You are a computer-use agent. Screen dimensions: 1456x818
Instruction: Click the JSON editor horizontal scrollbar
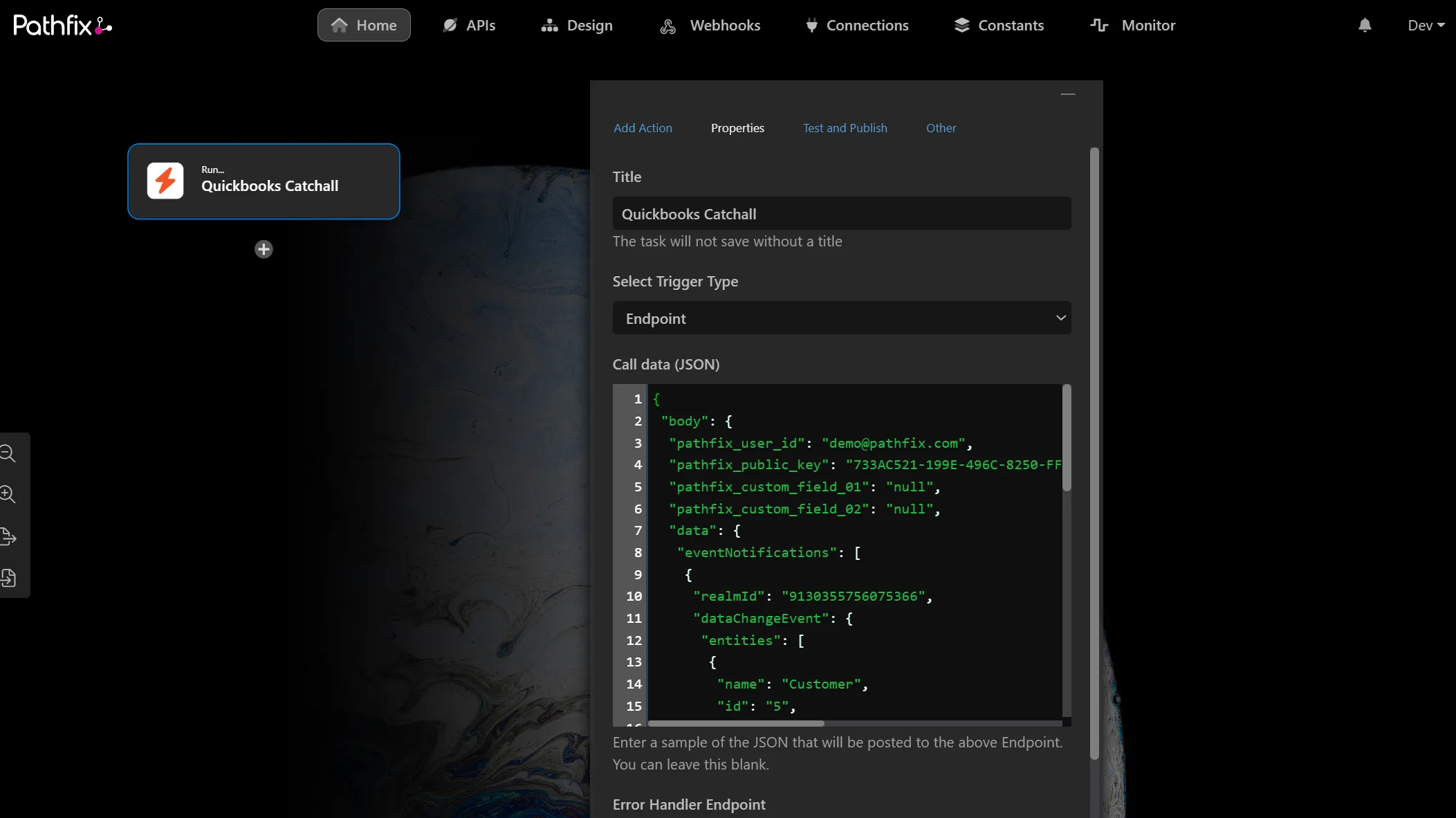(736, 723)
